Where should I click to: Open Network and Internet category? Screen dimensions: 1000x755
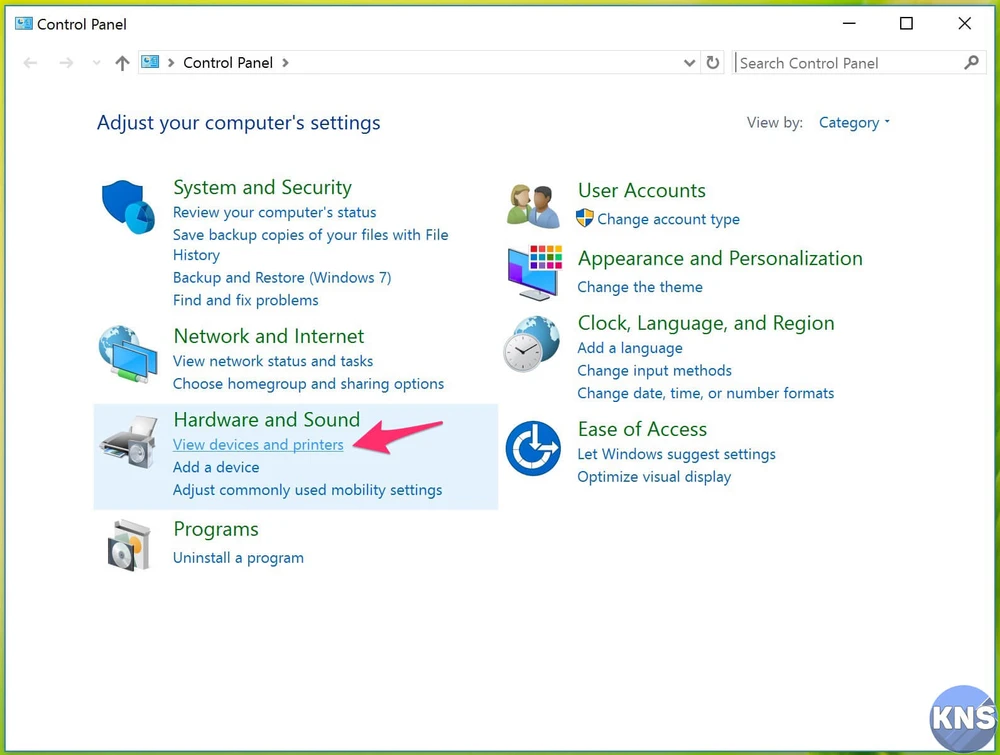point(268,336)
